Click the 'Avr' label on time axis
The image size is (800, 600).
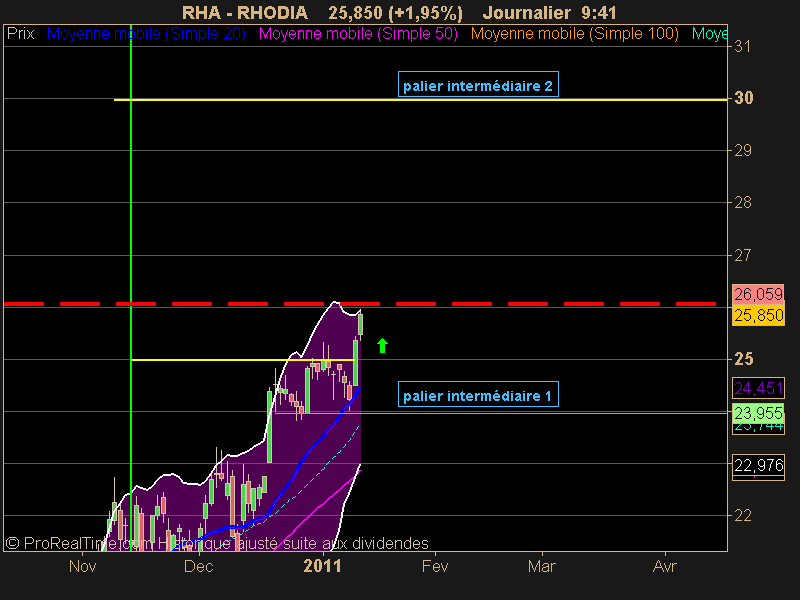665,566
